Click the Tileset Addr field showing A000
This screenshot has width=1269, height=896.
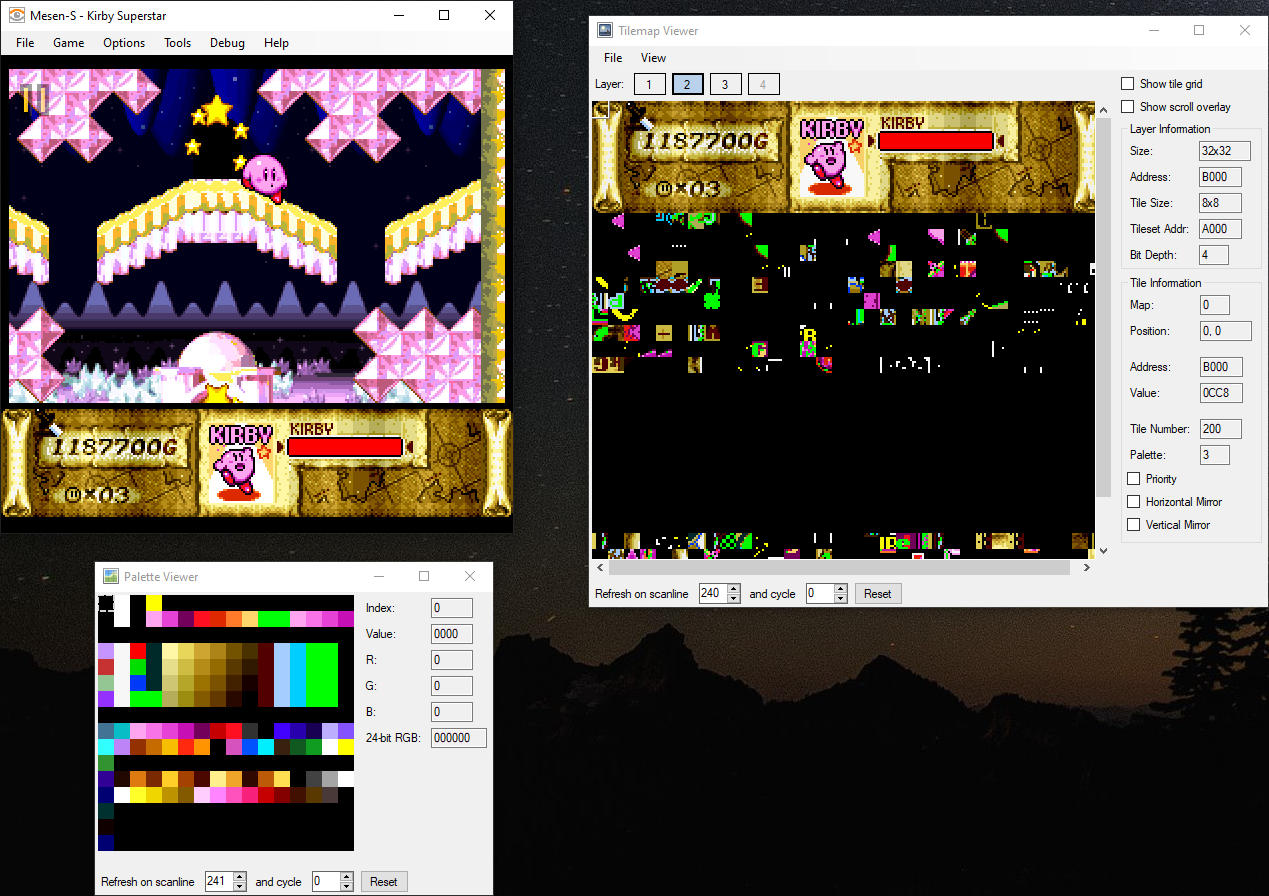(x=1221, y=229)
